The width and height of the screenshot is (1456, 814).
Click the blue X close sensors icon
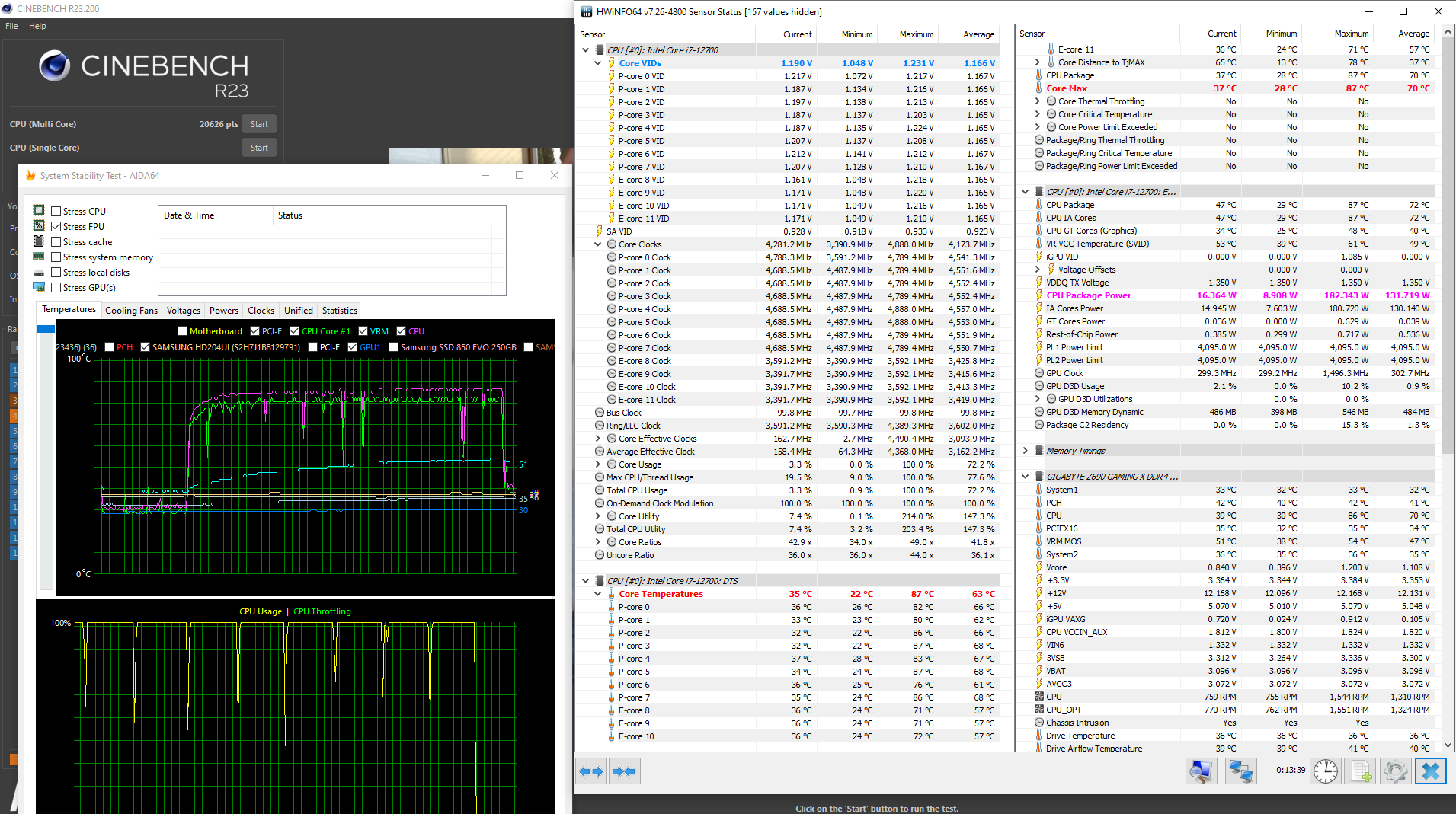click(x=1430, y=771)
